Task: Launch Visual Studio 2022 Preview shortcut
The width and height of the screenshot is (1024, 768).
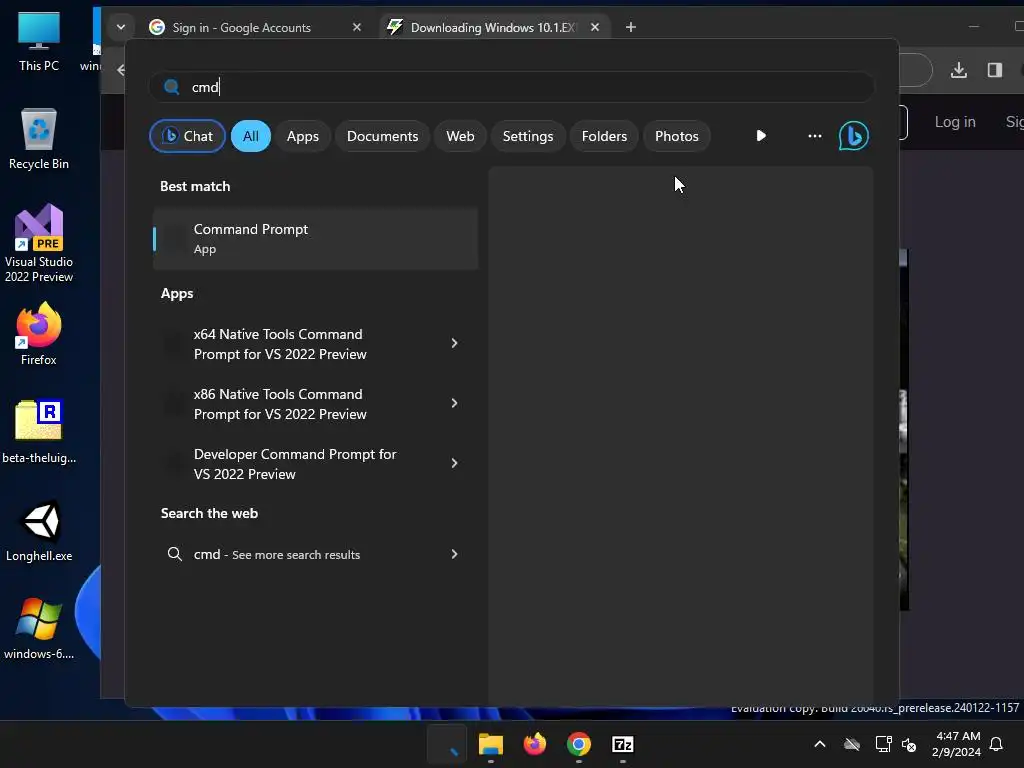Action: click(39, 244)
